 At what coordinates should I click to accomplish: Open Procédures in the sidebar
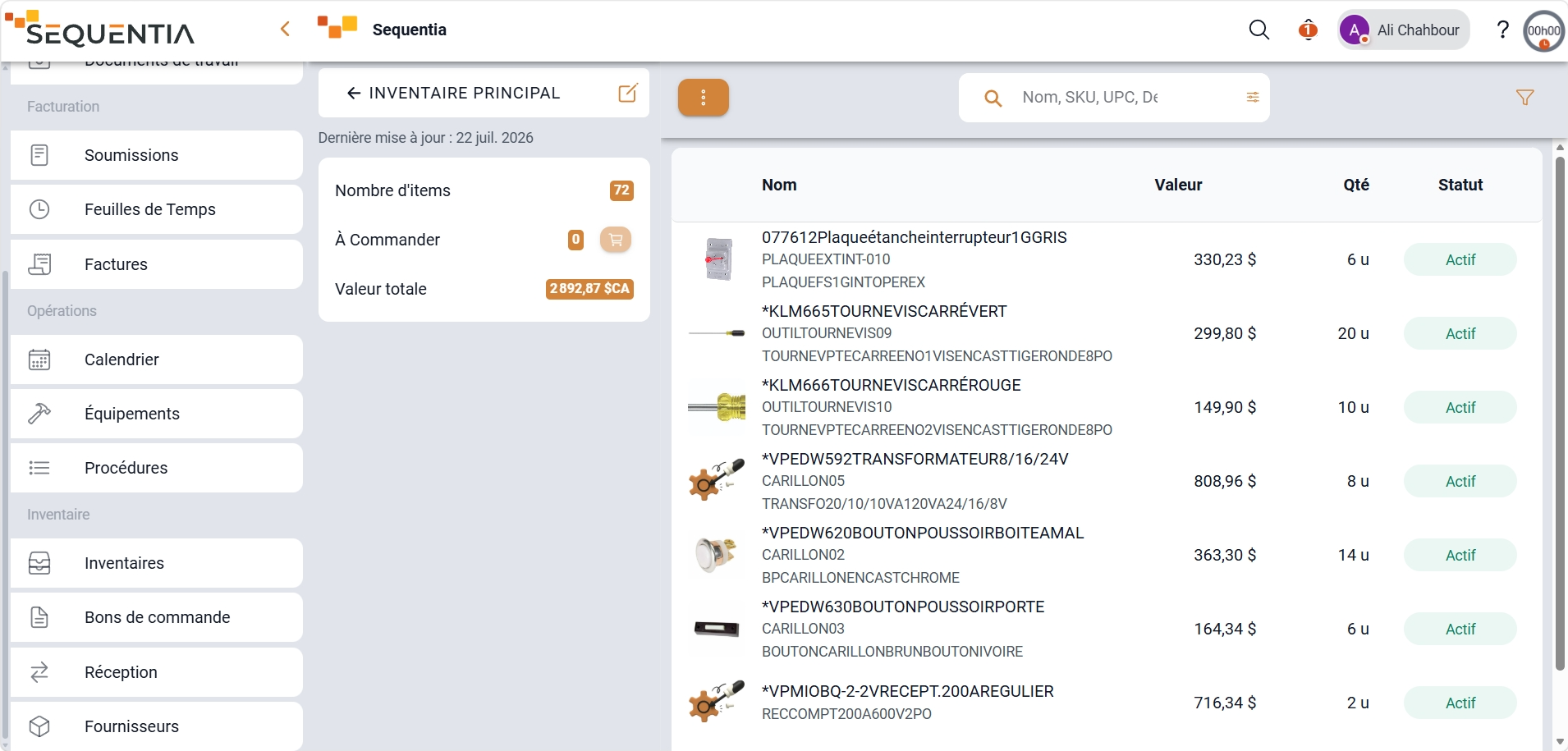(156, 468)
